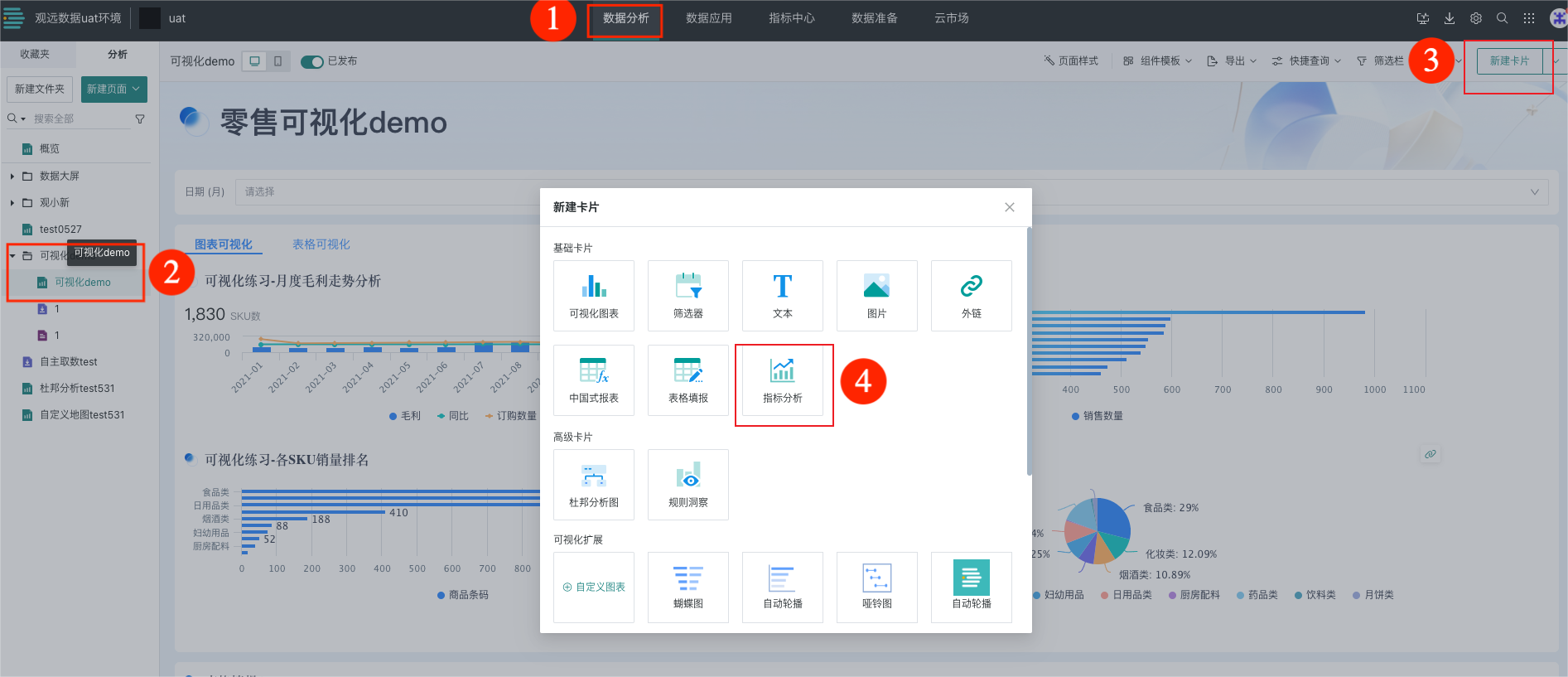The width and height of the screenshot is (1568, 677).
Task: Open search scope dropdown beside 搜索全部
Action: coord(17,118)
